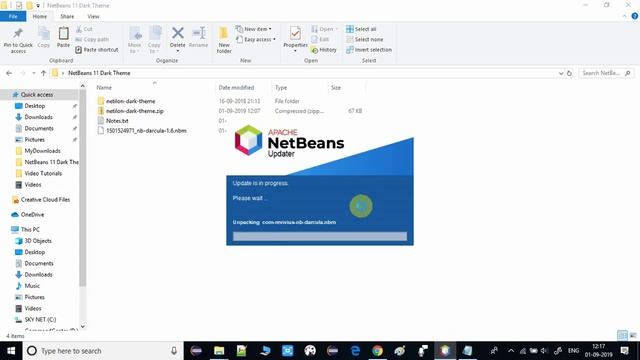
Task: Click the Edit command in ribbon
Action: pyautogui.click(x=320, y=39)
